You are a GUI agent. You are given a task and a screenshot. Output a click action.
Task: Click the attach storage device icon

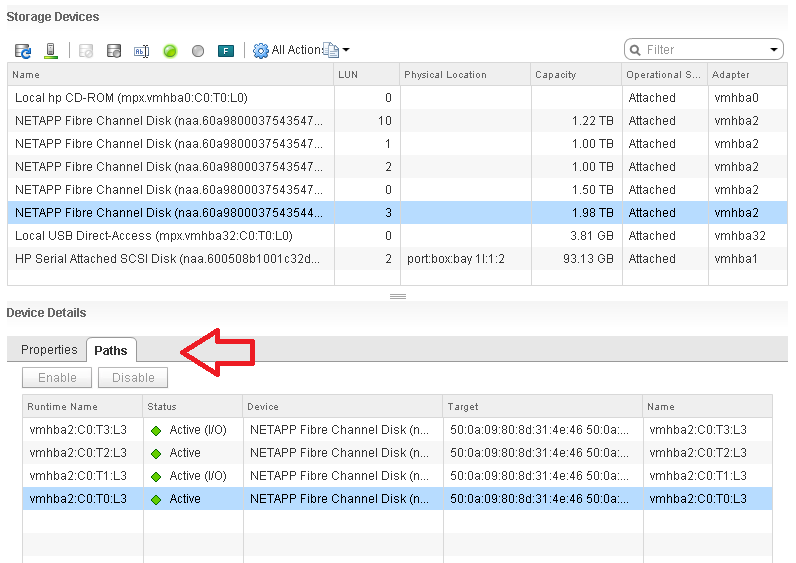tap(114, 51)
